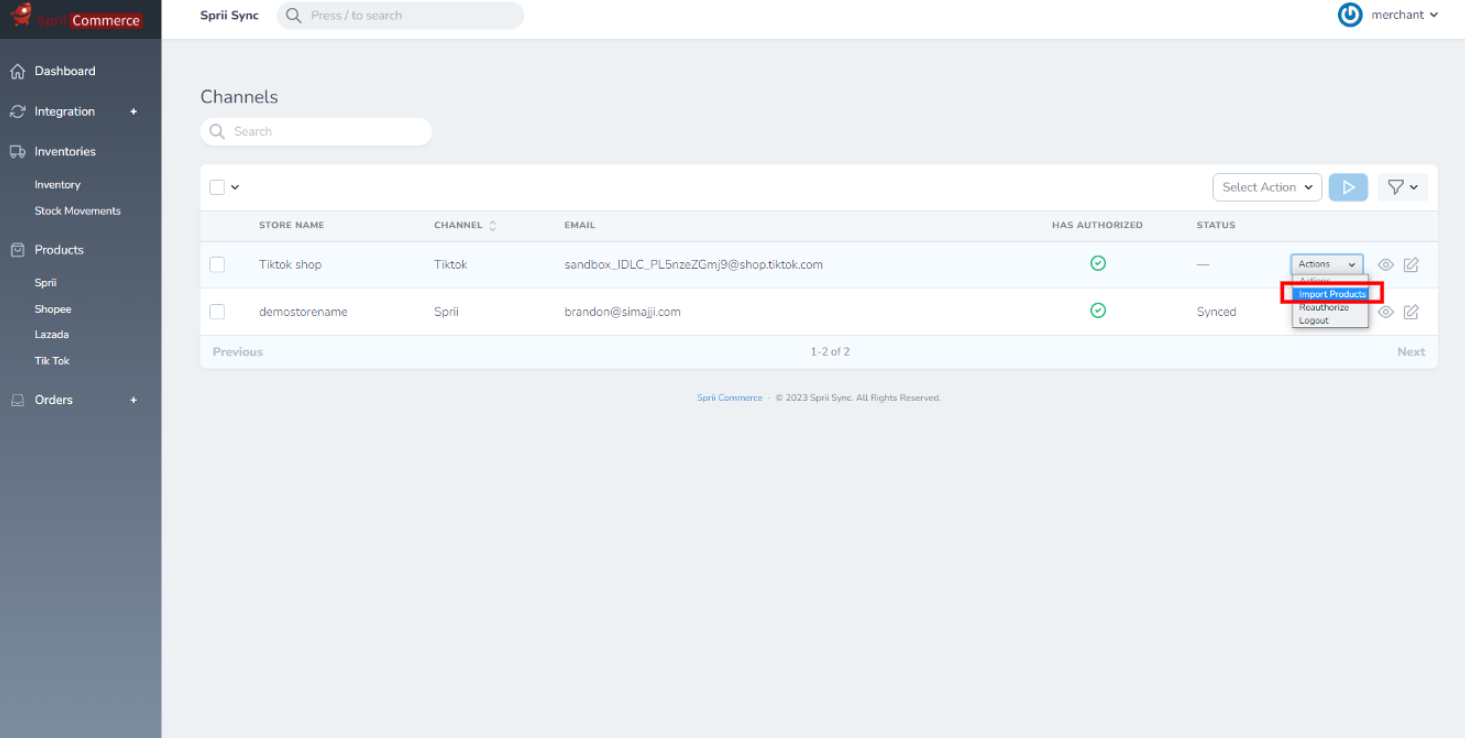This screenshot has height=738, width=1465.
Task: Click the Previous page button
Action: tap(238, 352)
